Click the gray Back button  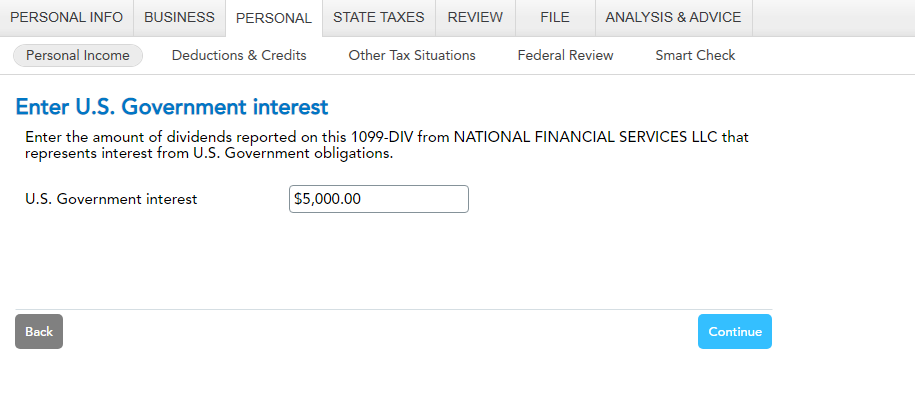tap(39, 331)
